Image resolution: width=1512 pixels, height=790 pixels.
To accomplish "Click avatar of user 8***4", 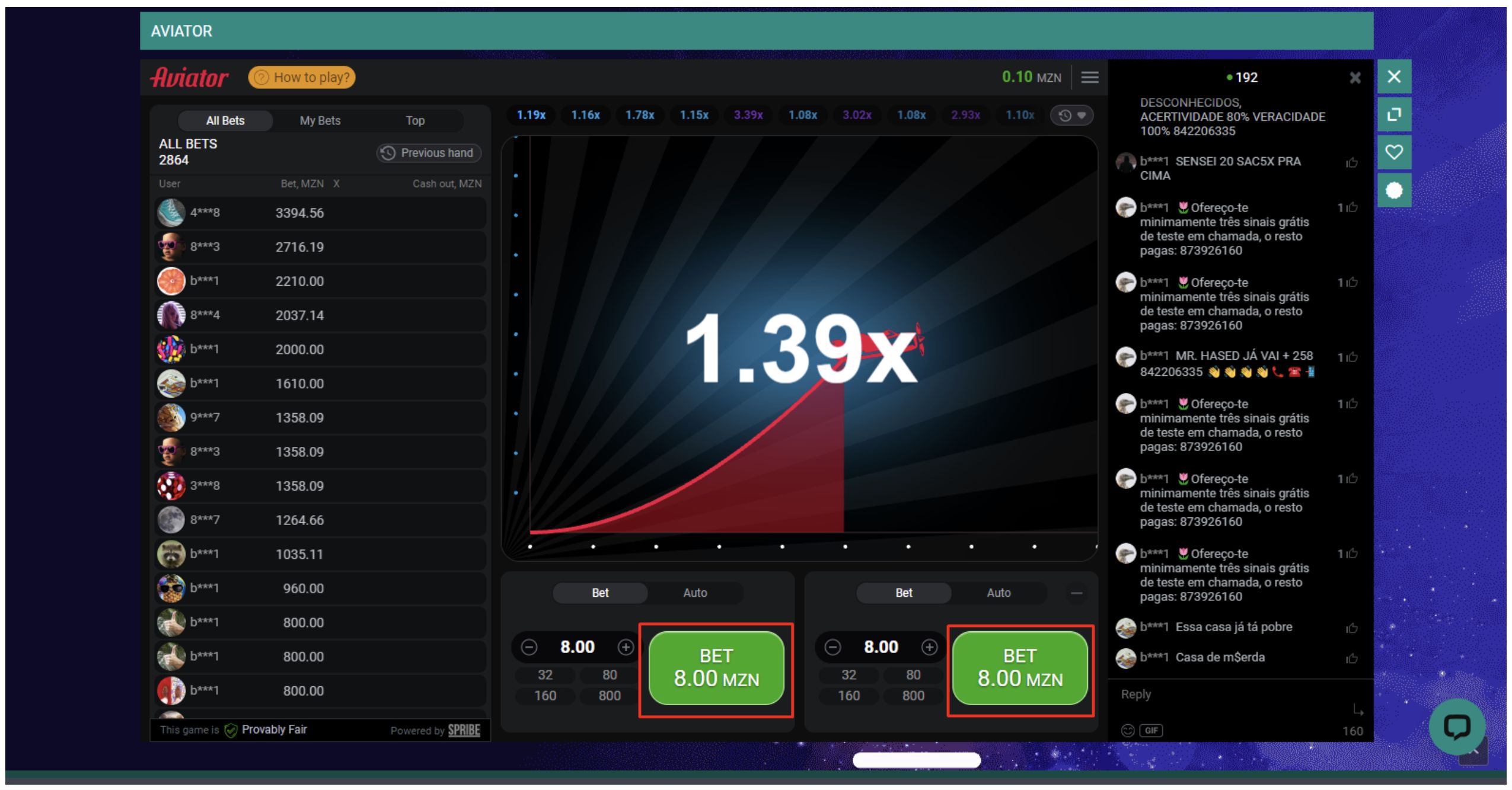I will point(171,315).
